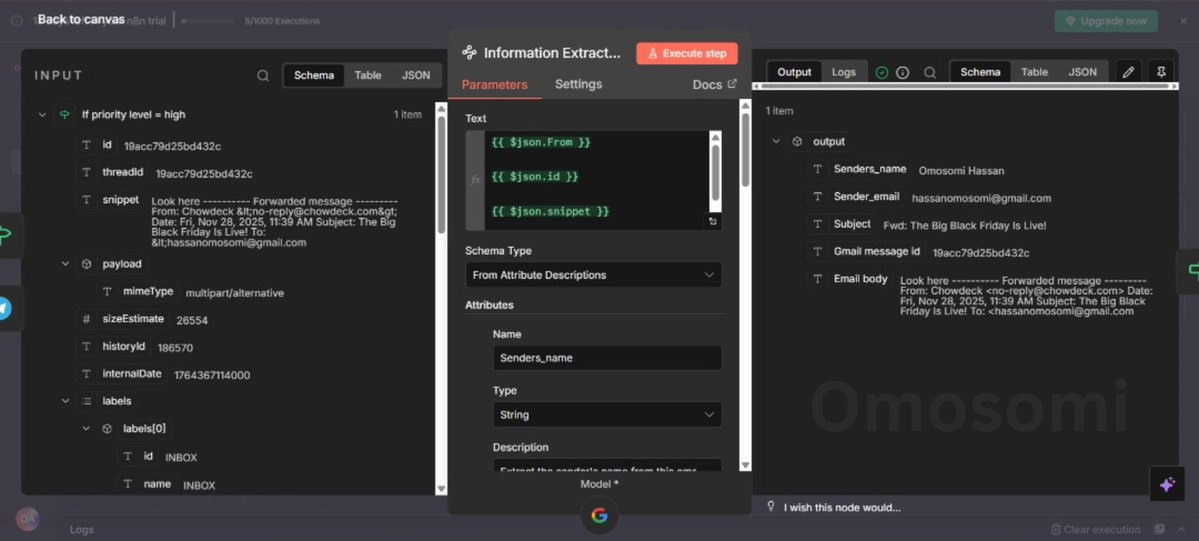Viewport: 1199px width, 541px height.
Task: Collapse the labels[0] tree node
Action: [86, 429]
